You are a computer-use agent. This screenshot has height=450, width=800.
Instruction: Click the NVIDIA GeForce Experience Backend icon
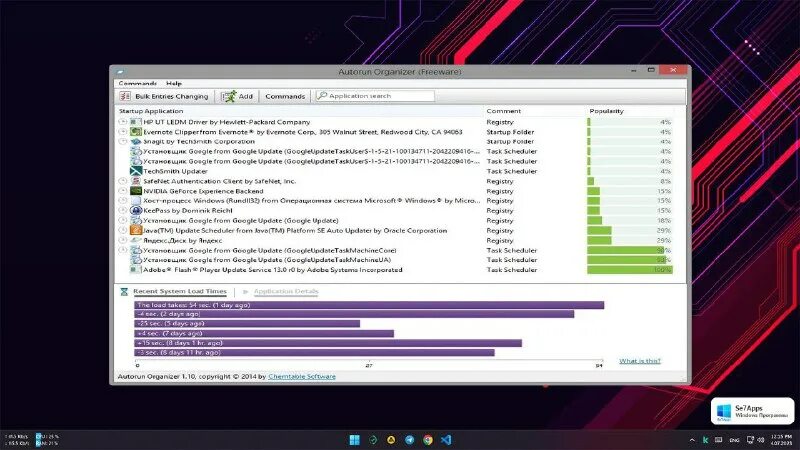click(x=135, y=191)
